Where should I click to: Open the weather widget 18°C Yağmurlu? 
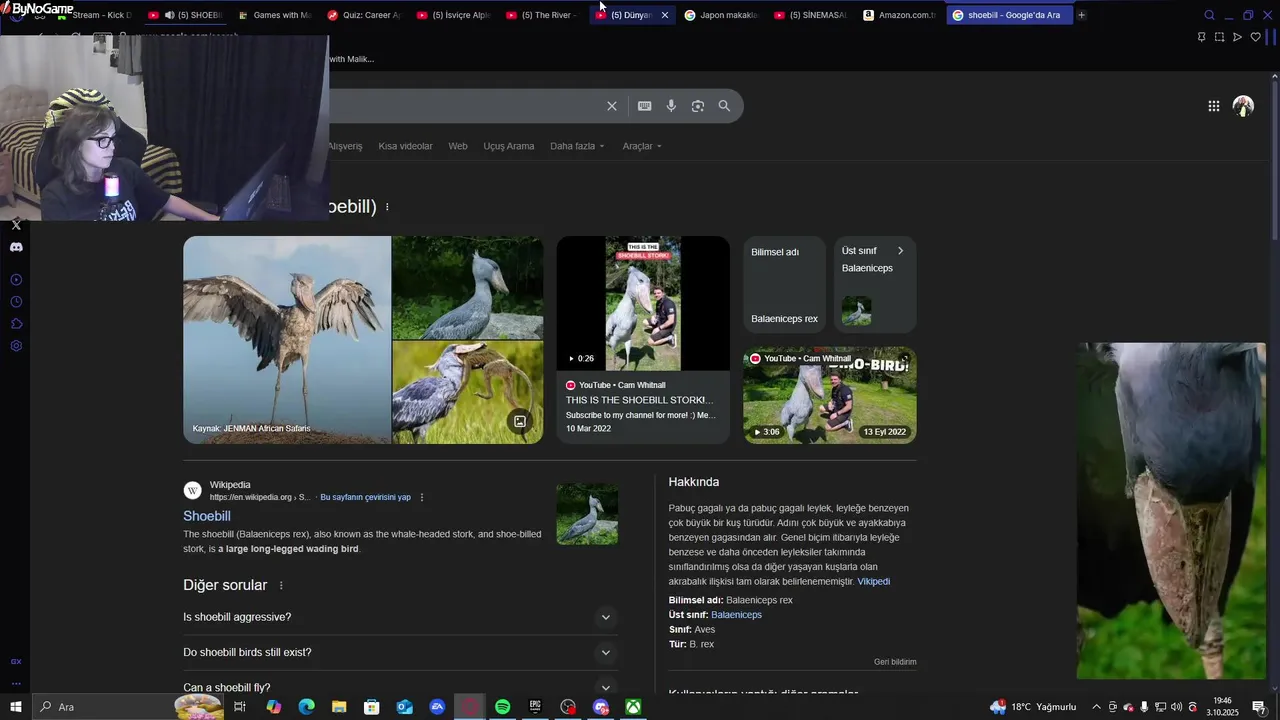(x=1033, y=707)
